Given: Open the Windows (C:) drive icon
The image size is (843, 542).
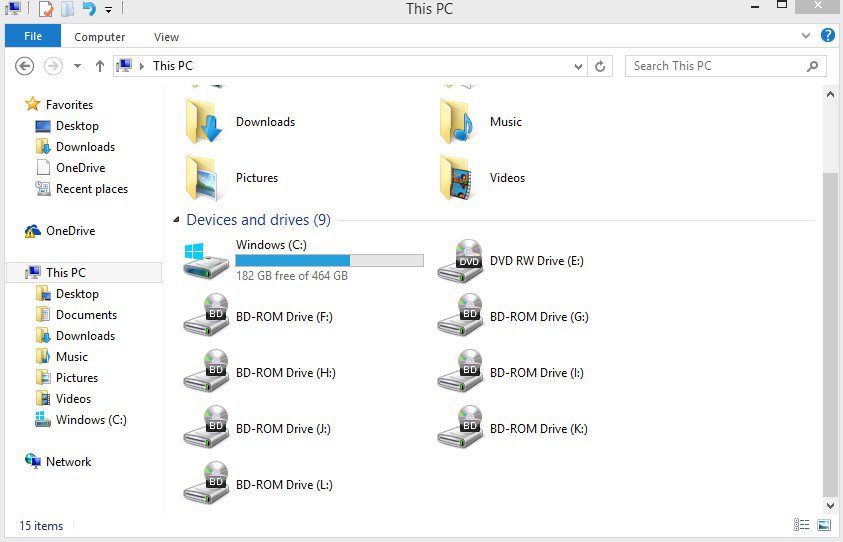Looking at the screenshot, I should (206, 260).
